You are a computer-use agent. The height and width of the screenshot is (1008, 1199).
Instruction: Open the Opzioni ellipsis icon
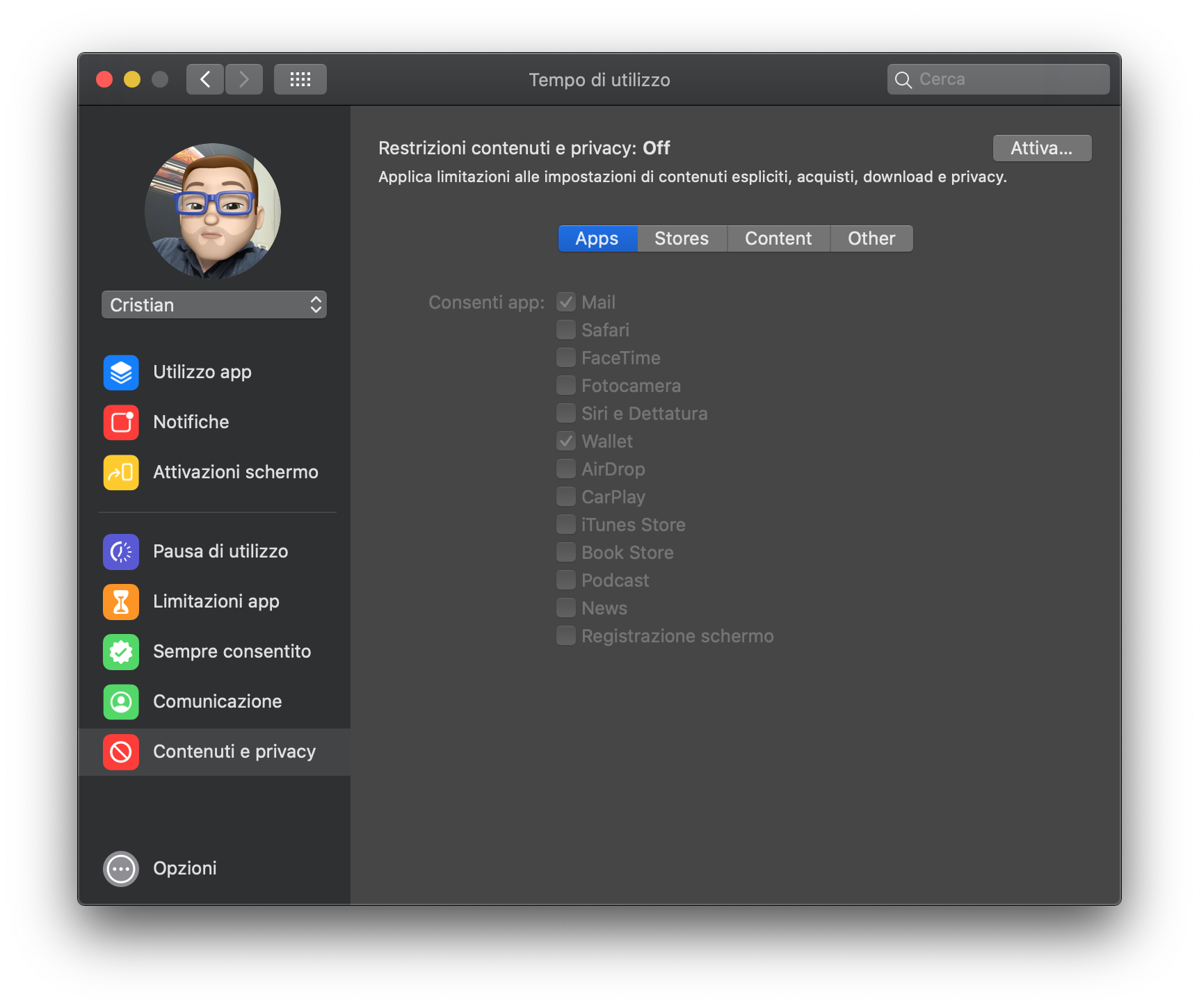(x=121, y=869)
